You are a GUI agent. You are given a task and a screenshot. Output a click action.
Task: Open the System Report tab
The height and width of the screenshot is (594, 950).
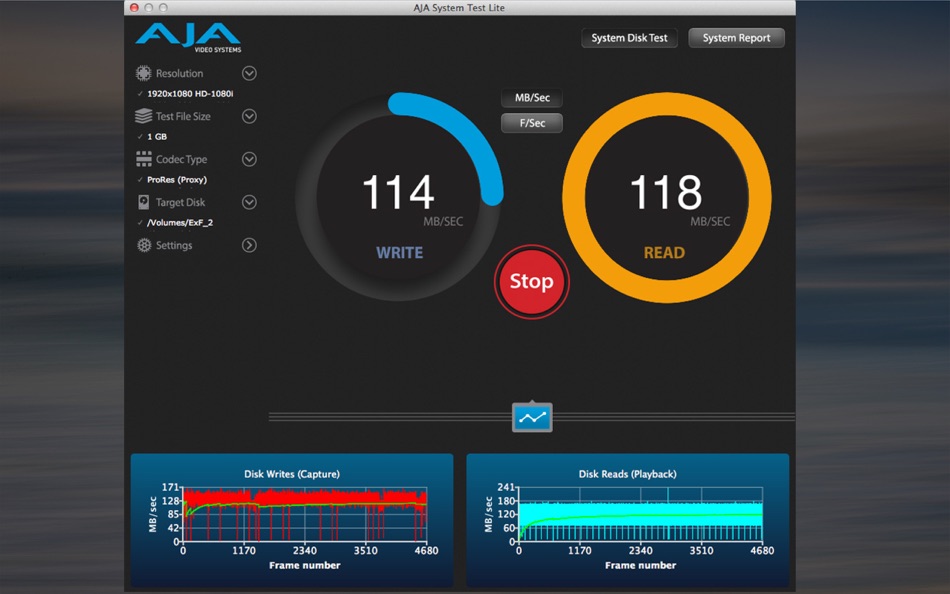(736, 38)
